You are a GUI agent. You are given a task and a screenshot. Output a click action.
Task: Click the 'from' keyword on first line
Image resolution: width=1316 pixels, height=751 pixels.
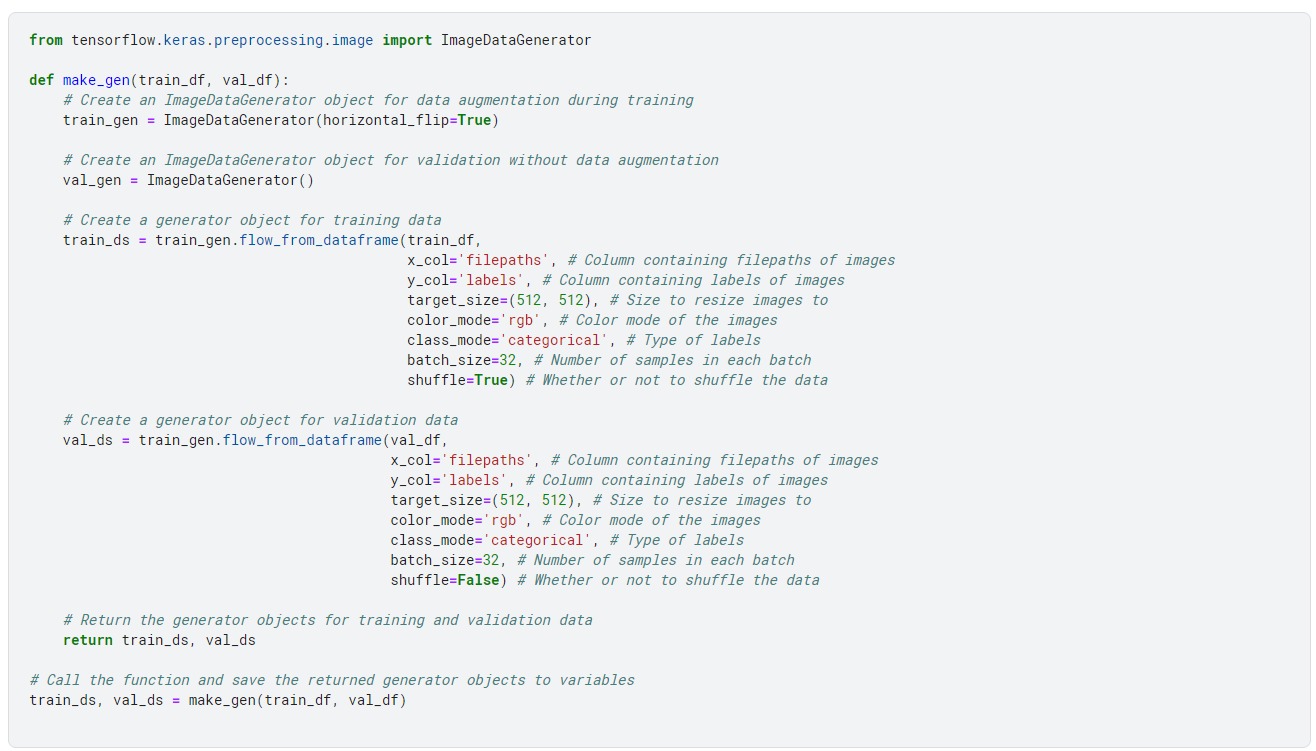click(46, 40)
